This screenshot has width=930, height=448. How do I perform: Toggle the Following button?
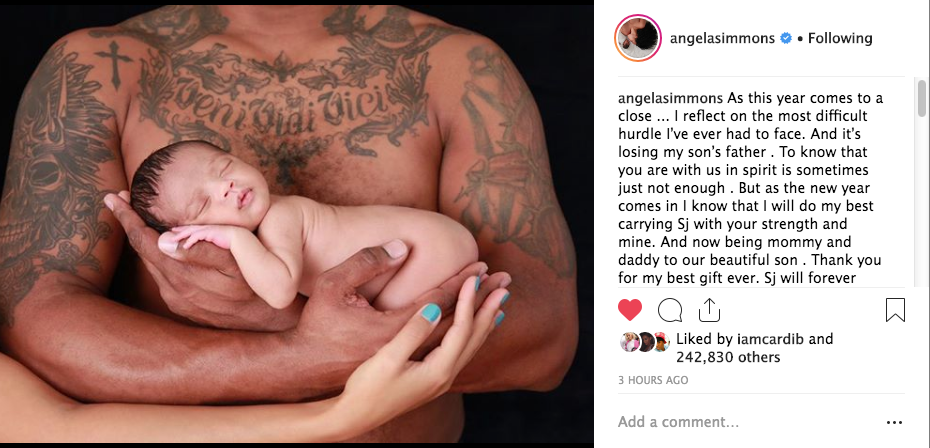(x=840, y=38)
